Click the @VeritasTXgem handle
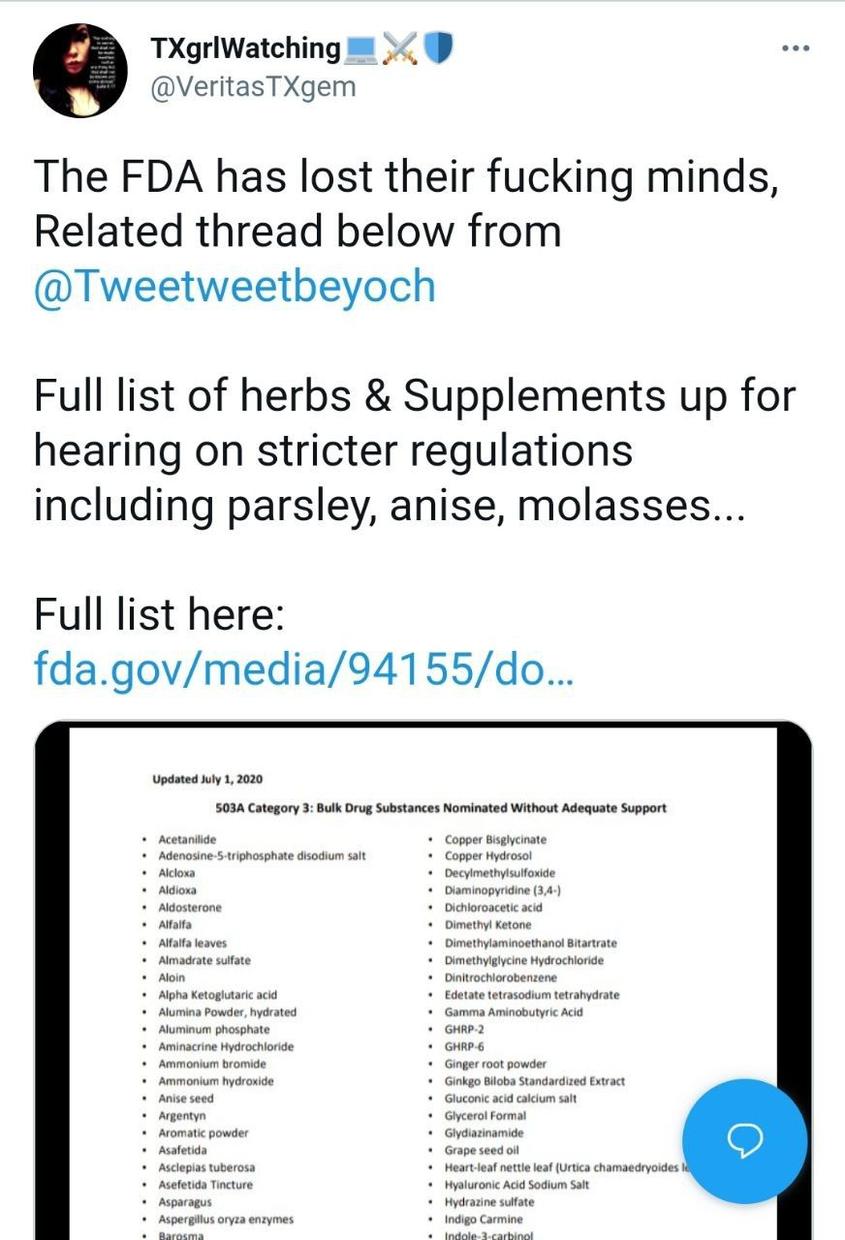The width and height of the screenshot is (845, 1240). [252, 87]
